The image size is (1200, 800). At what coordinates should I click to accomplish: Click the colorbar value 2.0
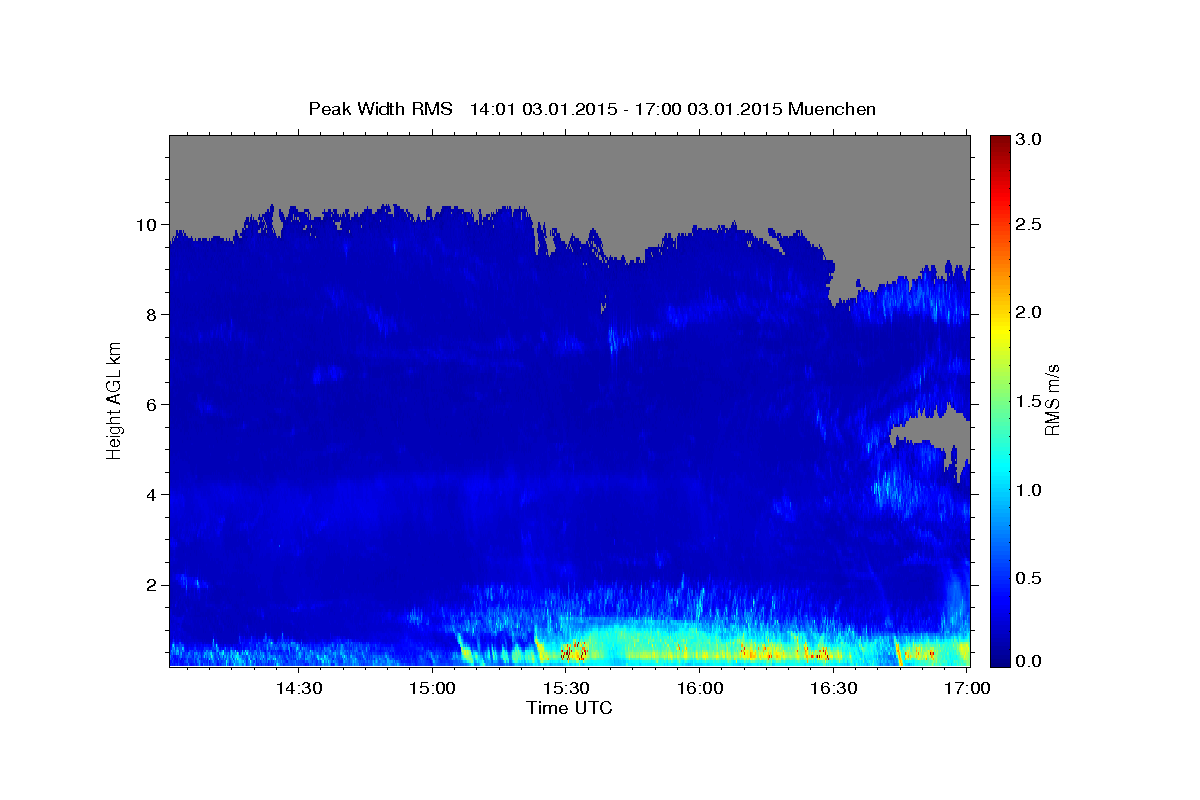pyautogui.click(x=1030, y=313)
